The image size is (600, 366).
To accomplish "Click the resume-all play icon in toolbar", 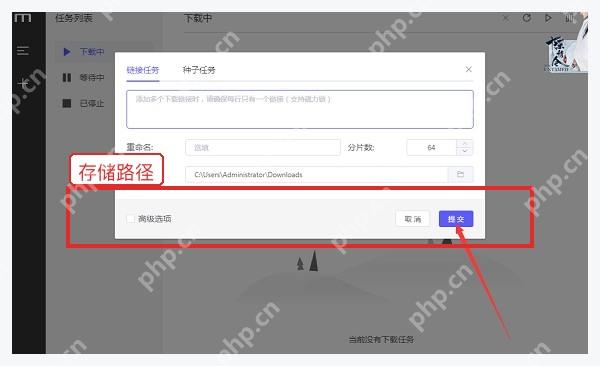I will [x=548, y=18].
